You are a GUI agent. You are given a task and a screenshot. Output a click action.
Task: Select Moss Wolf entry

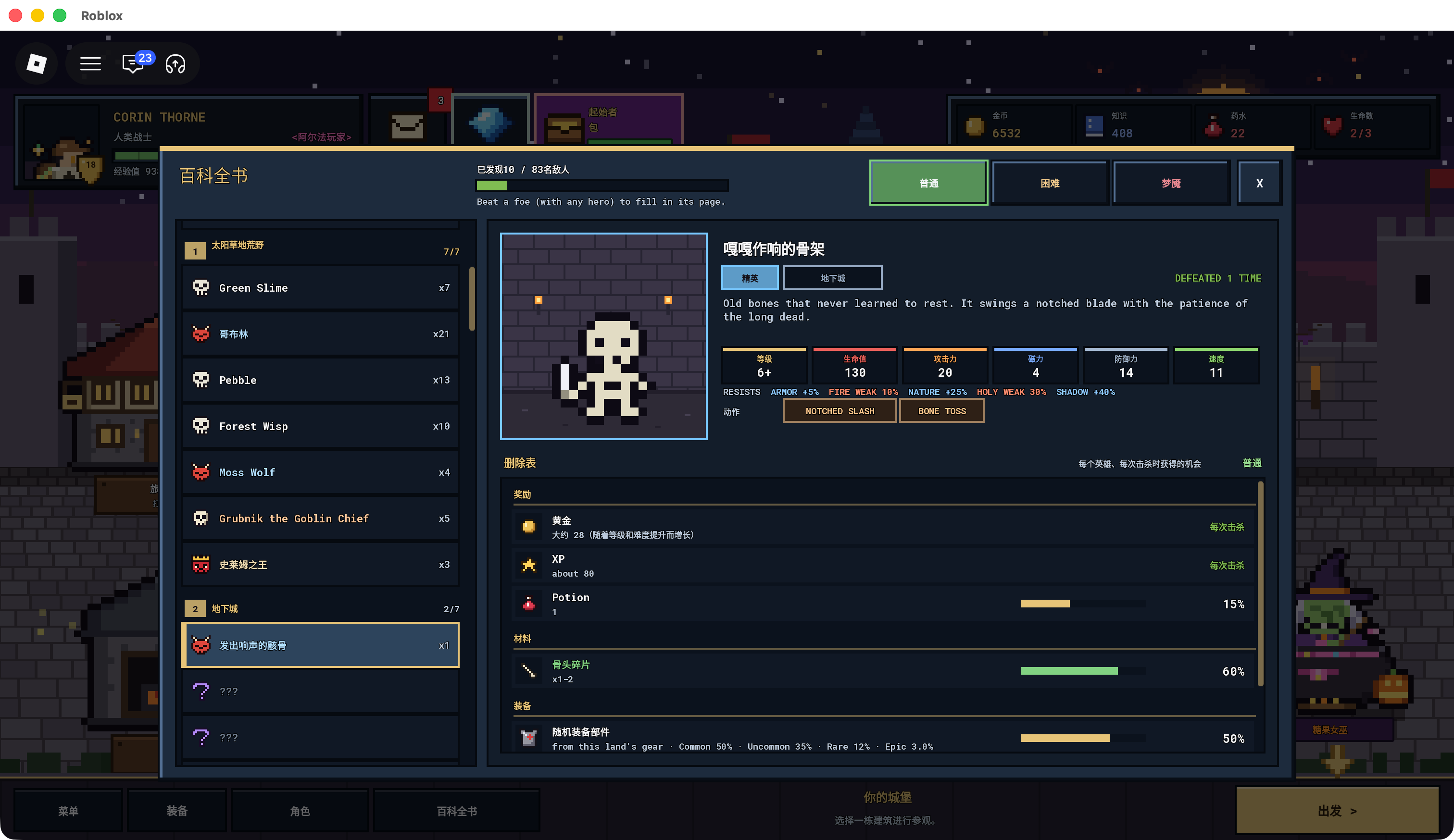click(x=320, y=472)
